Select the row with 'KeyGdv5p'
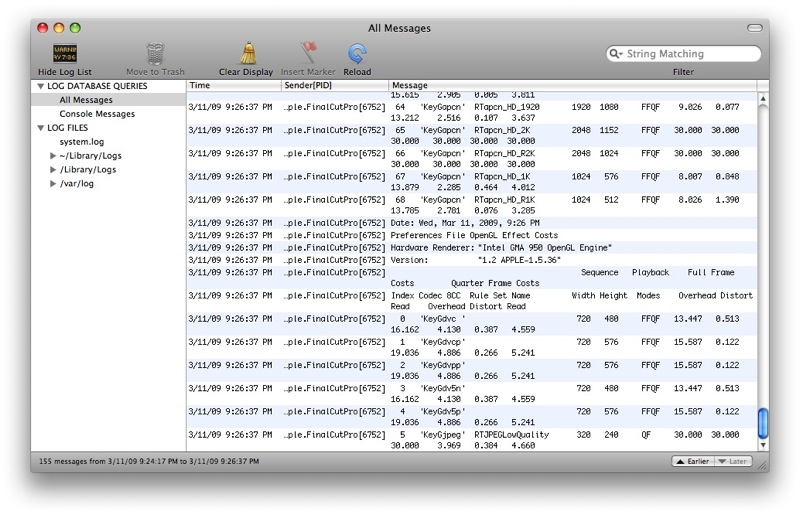Image resolution: width=800 pixels, height=515 pixels. tap(472, 417)
